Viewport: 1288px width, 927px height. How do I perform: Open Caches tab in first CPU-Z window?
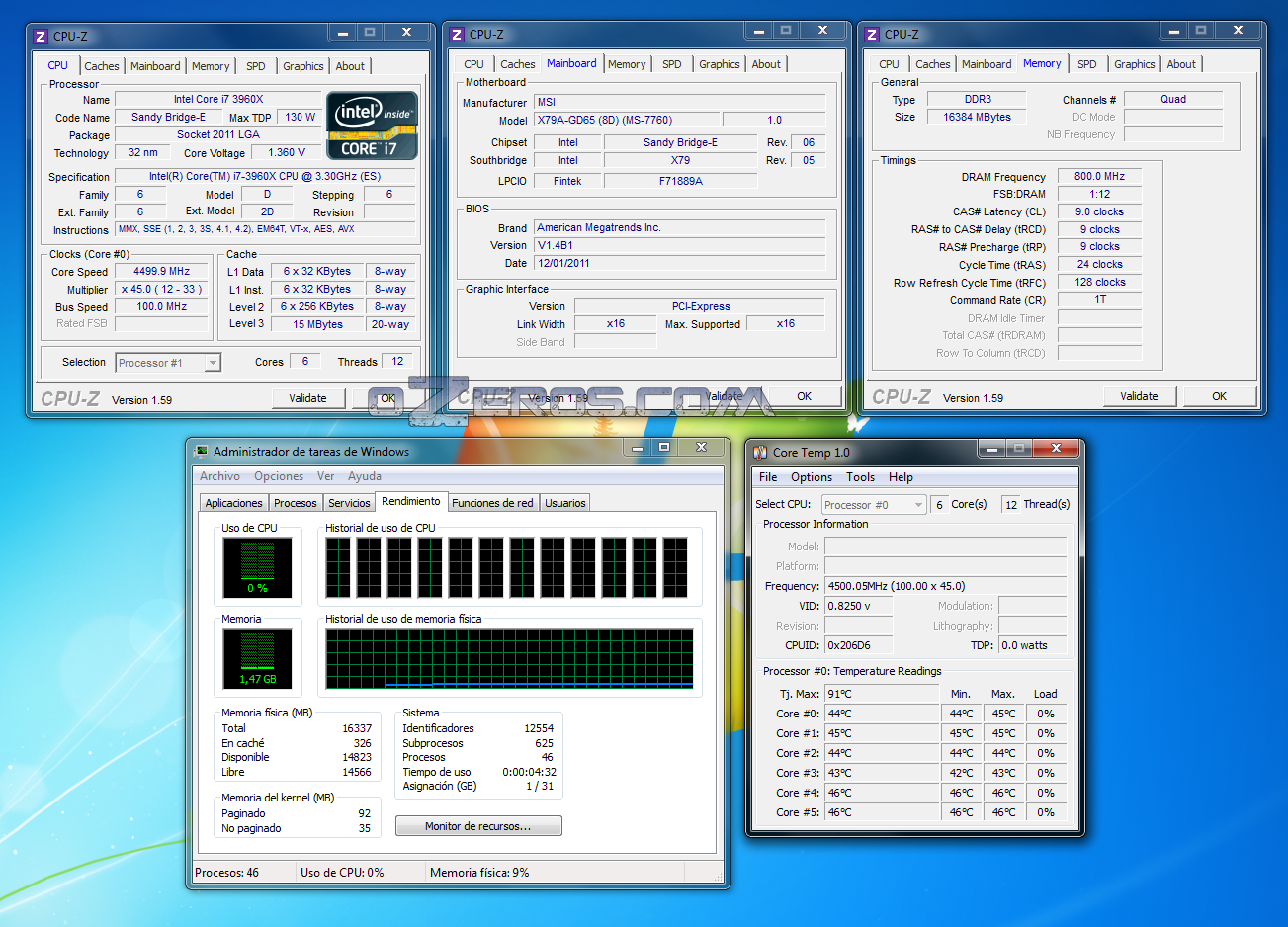pos(102,66)
